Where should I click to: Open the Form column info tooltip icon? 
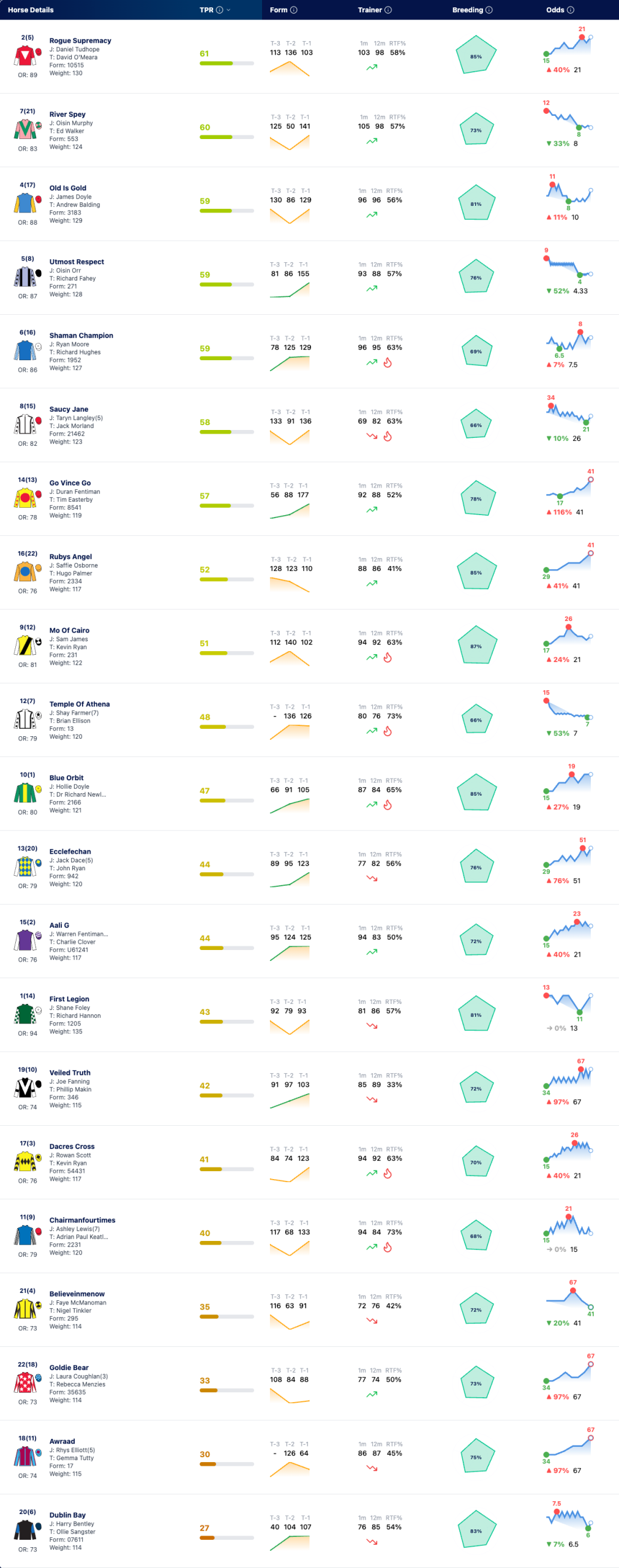tap(294, 10)
